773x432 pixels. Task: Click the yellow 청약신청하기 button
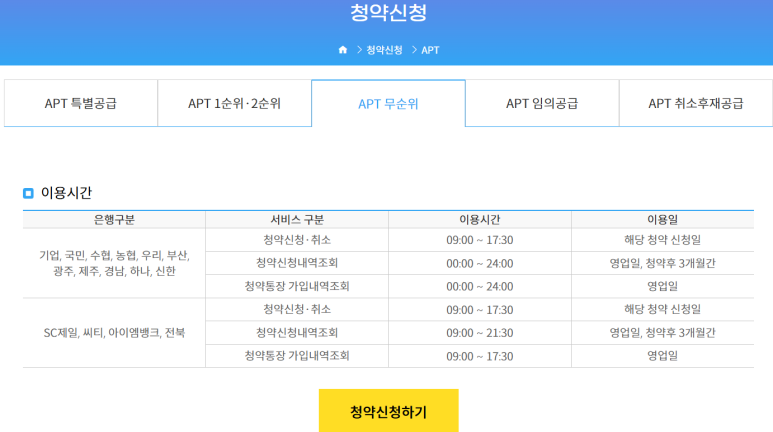[388, 411]
